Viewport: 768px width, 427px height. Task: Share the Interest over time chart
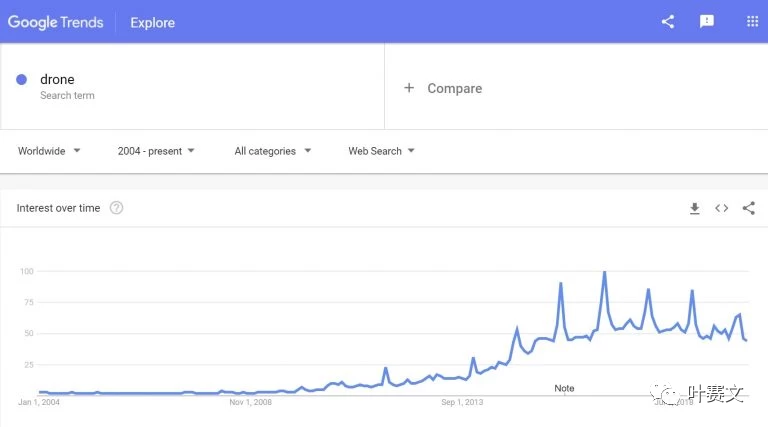[748, 208]
